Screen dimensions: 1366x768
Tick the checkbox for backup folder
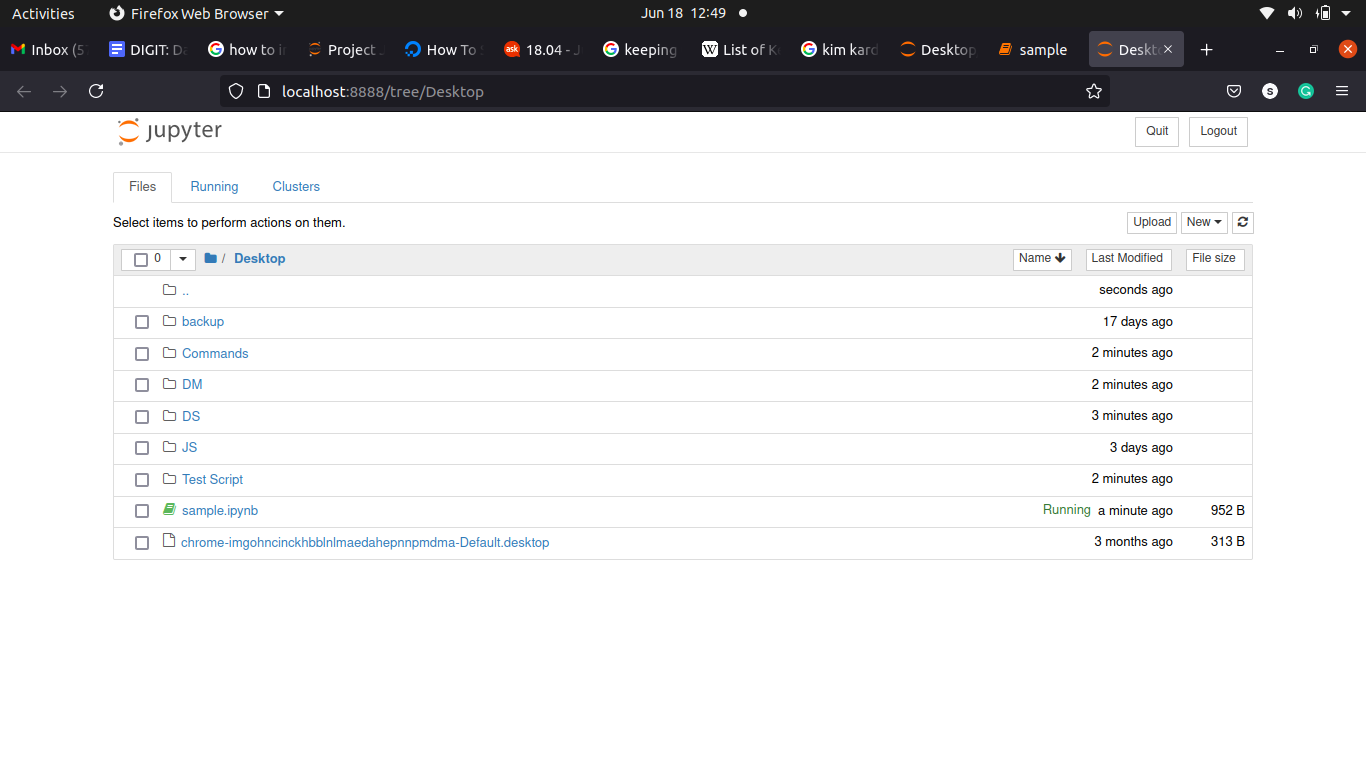pyautogui.click(x=142, y=322)
